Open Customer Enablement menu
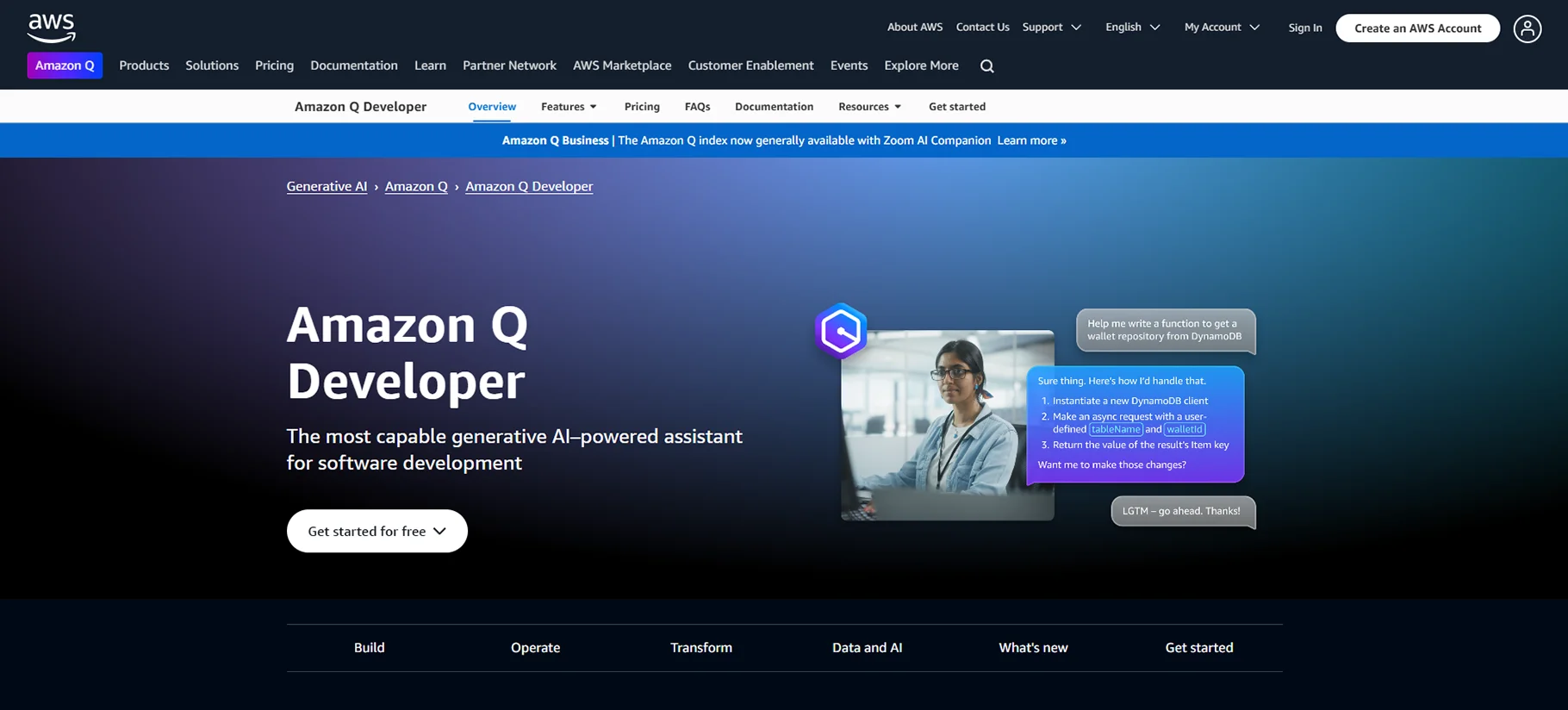This screenshot has width=1568, height=710. click(750, 65)
